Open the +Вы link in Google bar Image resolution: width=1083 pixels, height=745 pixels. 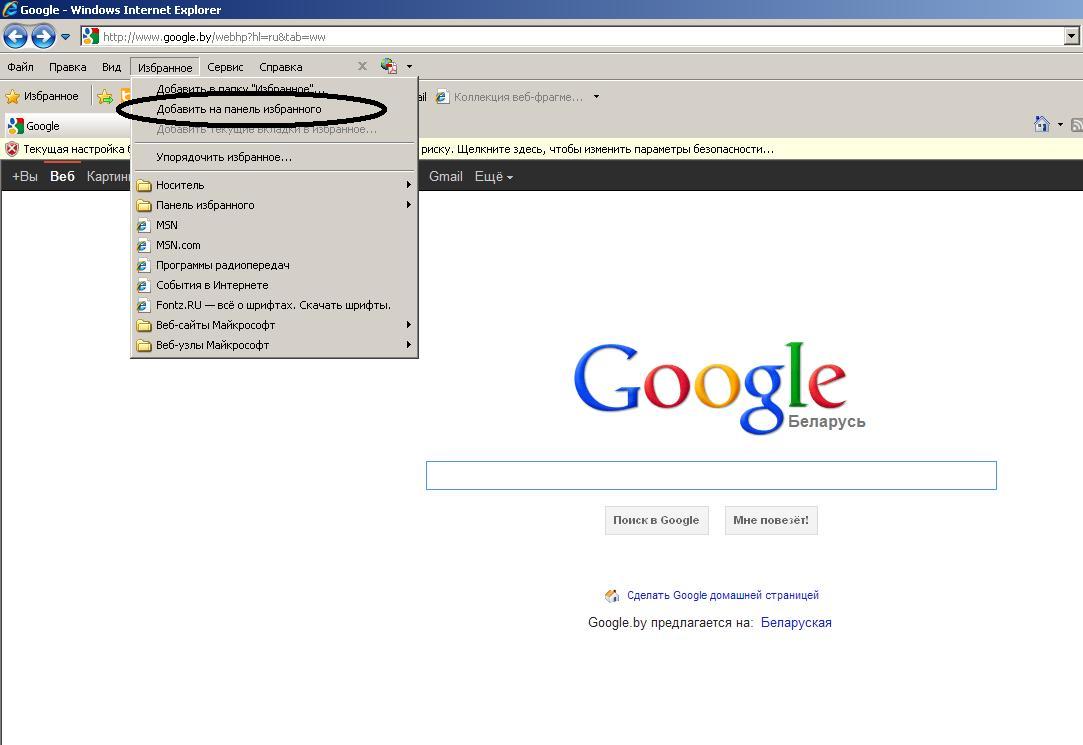click(25, 177)
